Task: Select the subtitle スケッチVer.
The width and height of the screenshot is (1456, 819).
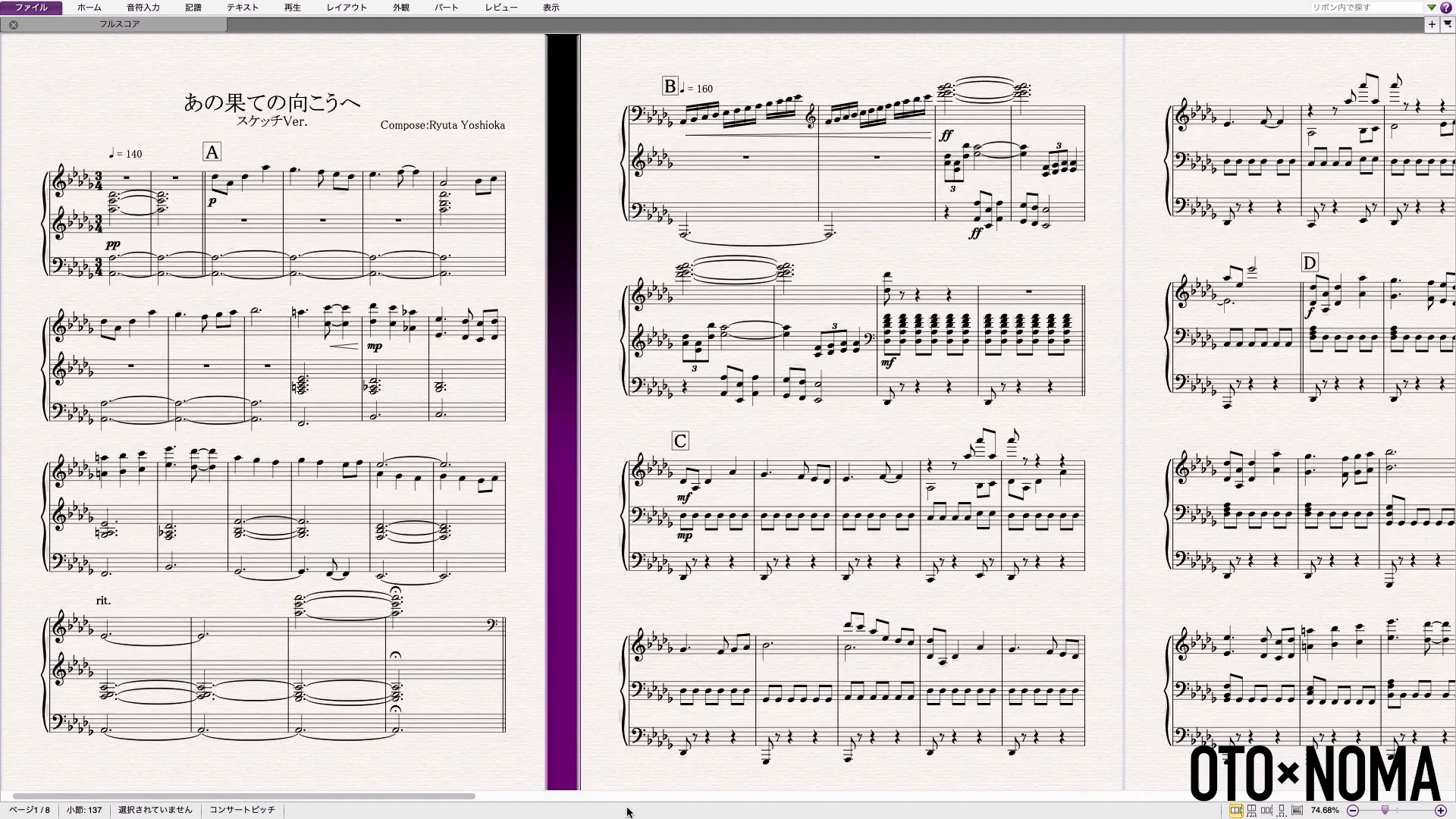Action: tap(271, 121)
